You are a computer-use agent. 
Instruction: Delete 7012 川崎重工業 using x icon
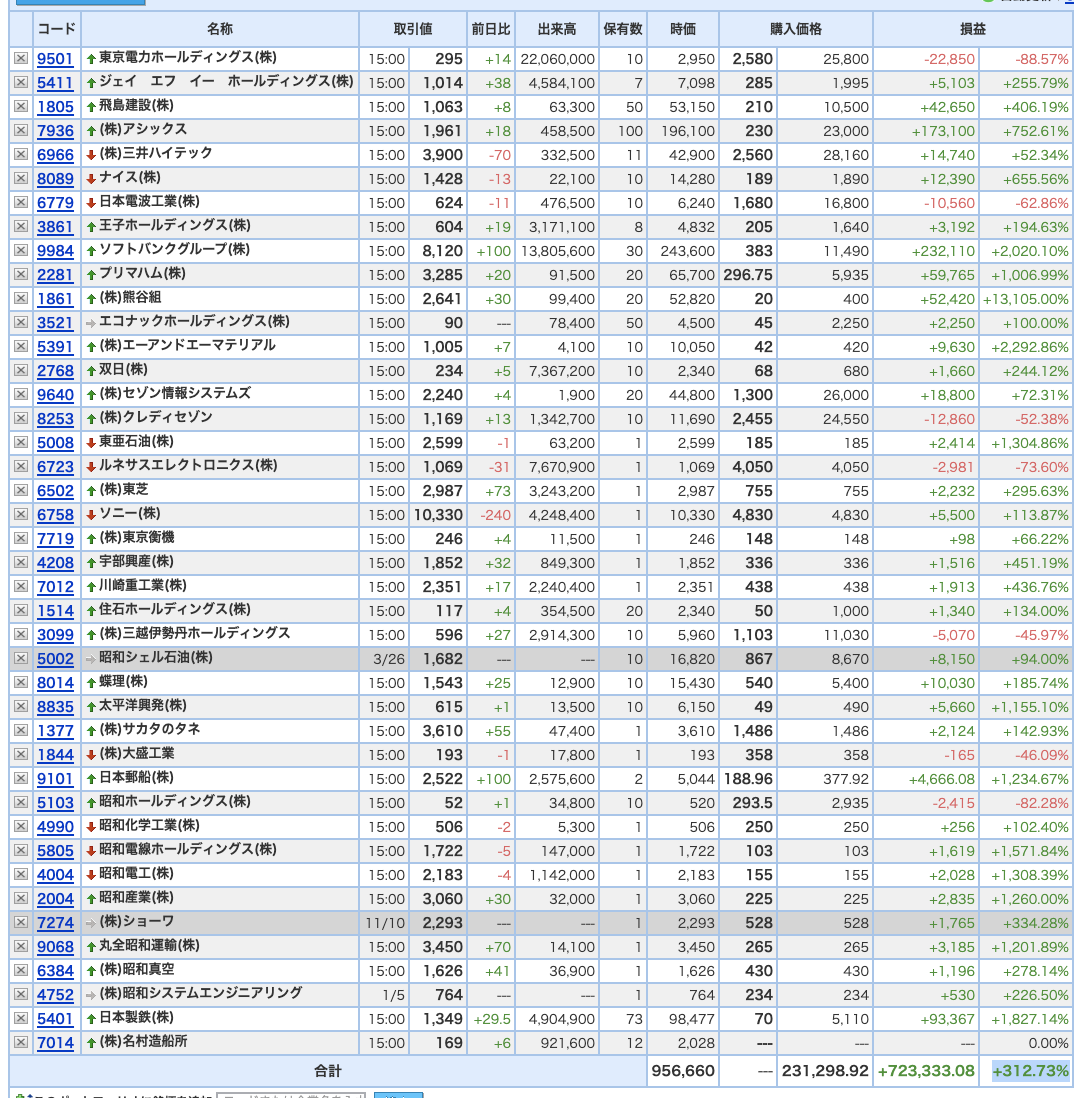point(21,587)
